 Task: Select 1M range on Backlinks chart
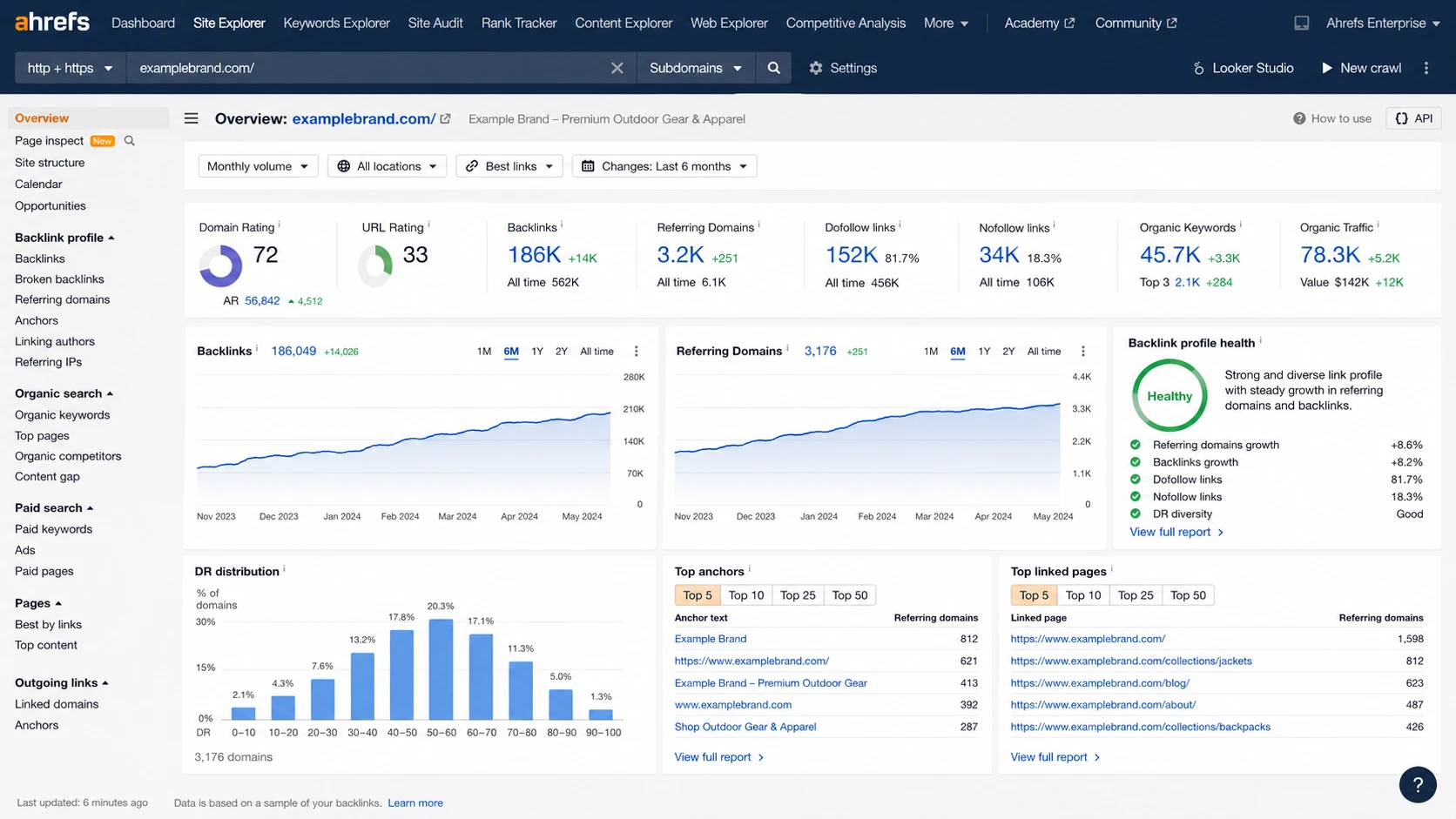click(484, 352)
